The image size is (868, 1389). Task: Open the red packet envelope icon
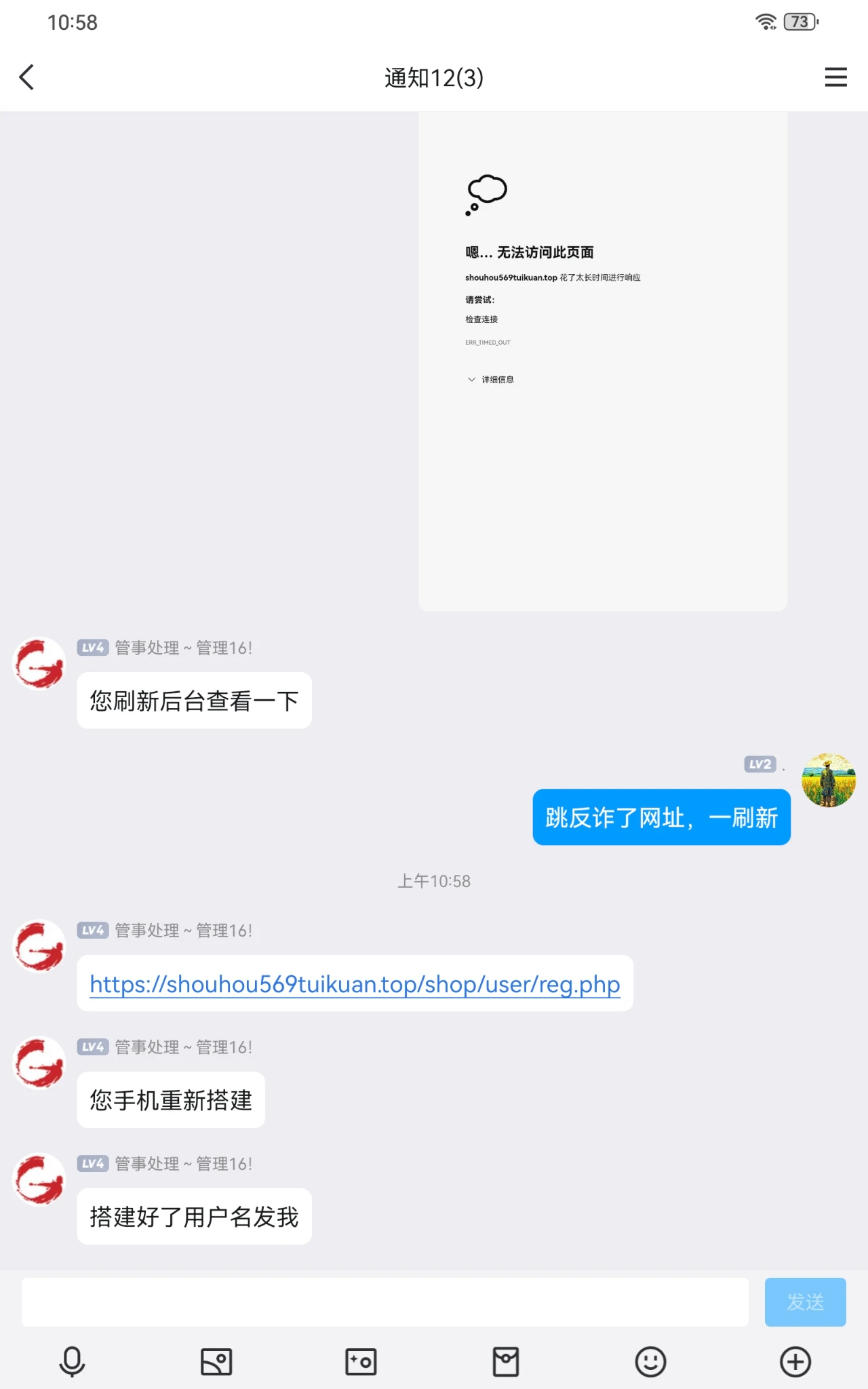coord(506,1362)
